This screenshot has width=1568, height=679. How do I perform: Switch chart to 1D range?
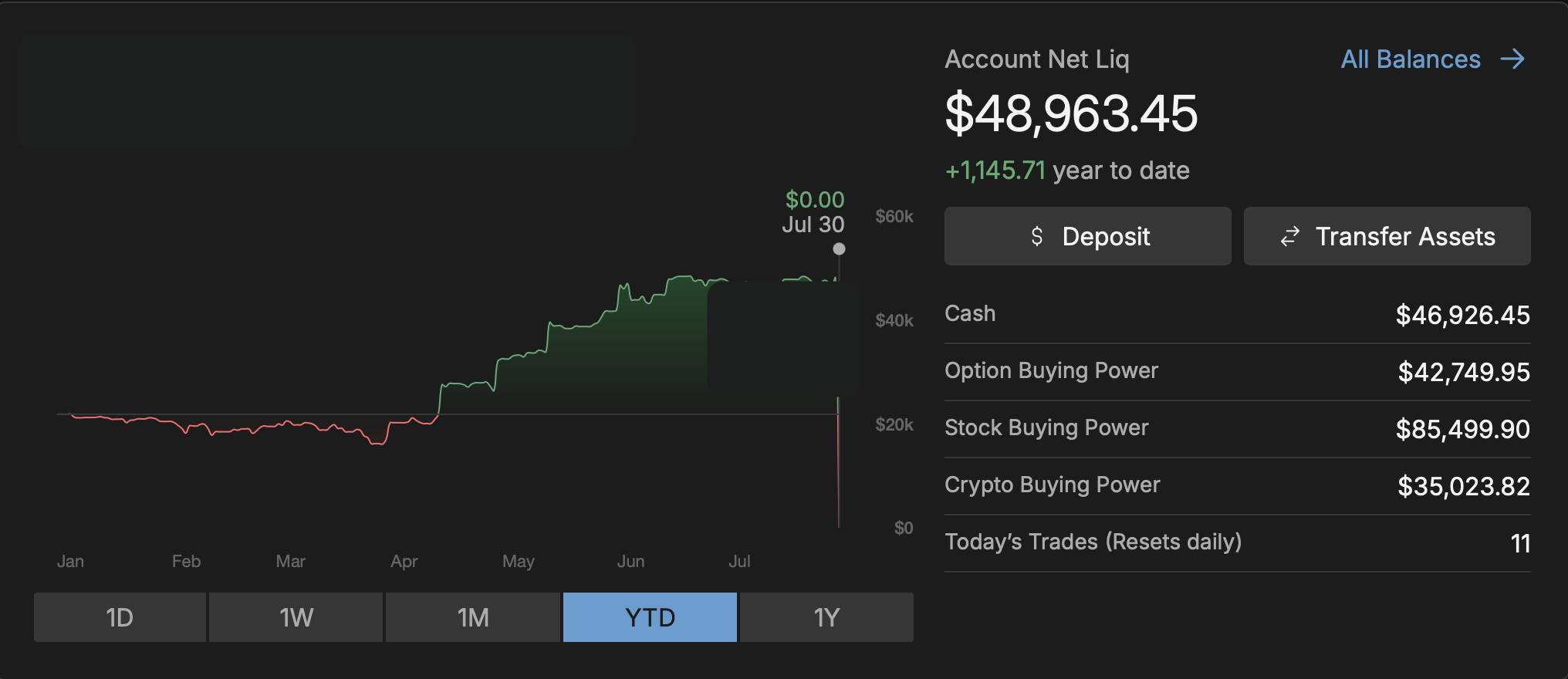click(120, 617)
